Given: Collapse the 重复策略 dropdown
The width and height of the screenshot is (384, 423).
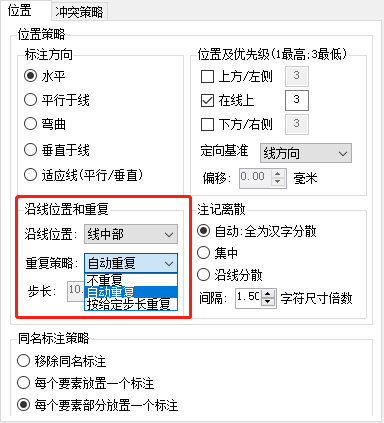Looking at the screenshot, I should coord(131,263).
